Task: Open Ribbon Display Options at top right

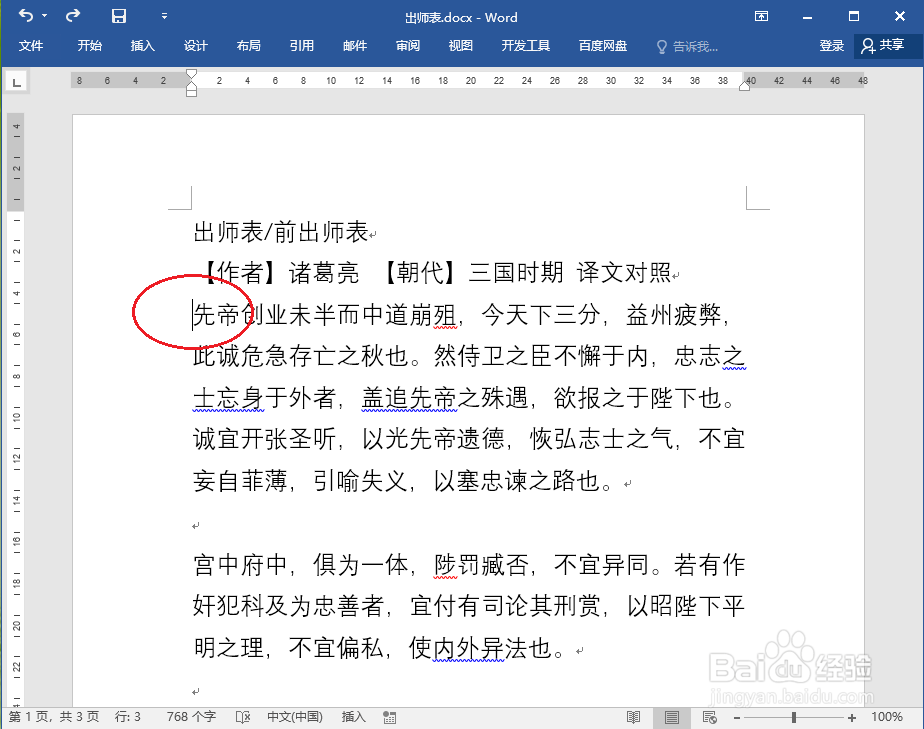Action: point(762,17)
